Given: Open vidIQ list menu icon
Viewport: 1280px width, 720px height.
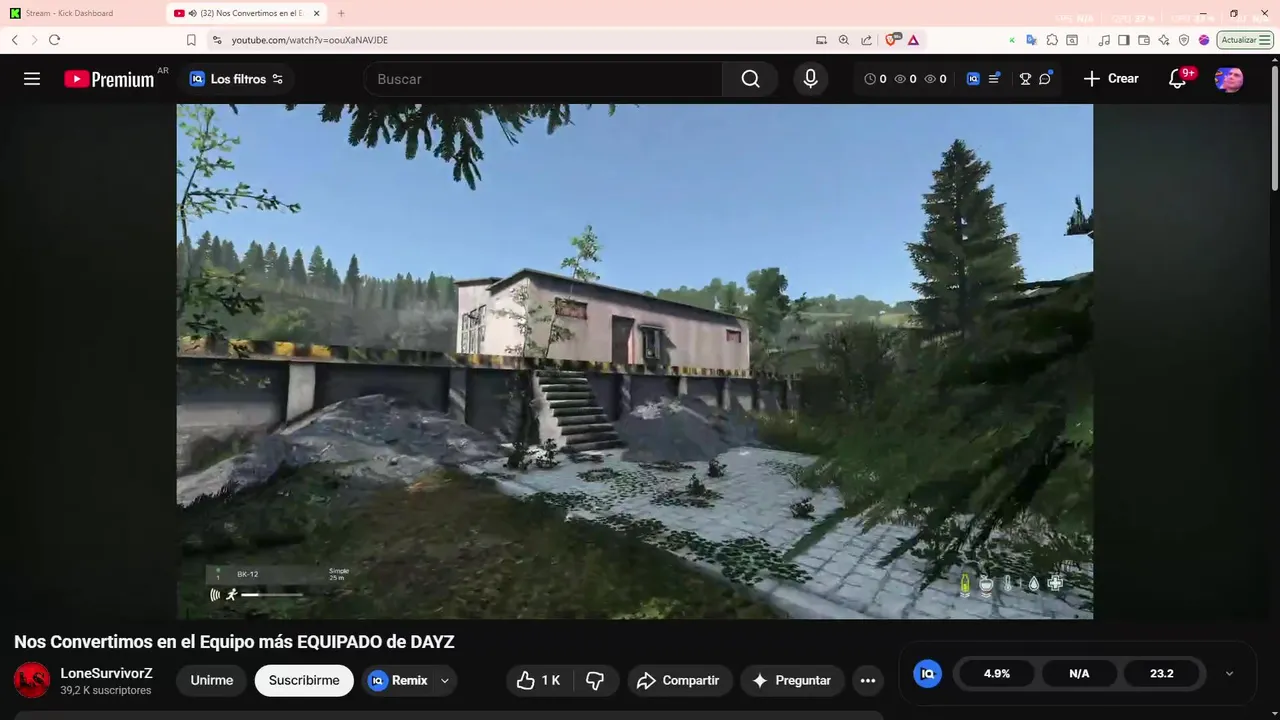Looking at the screenshot, I should click(x=994, y=79).
